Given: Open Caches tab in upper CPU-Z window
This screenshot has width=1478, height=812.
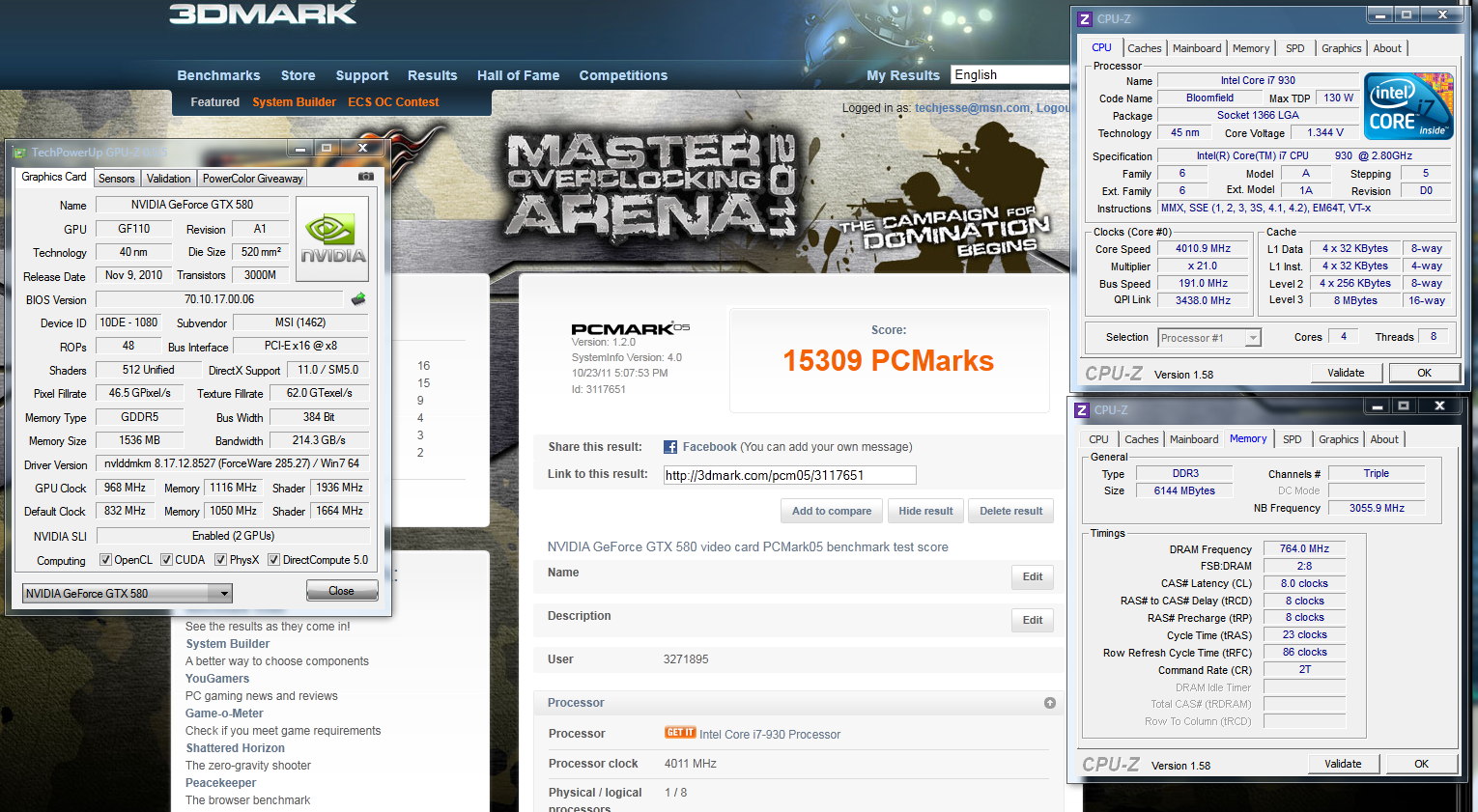Looking at the screenshot, I should 1145,48.
